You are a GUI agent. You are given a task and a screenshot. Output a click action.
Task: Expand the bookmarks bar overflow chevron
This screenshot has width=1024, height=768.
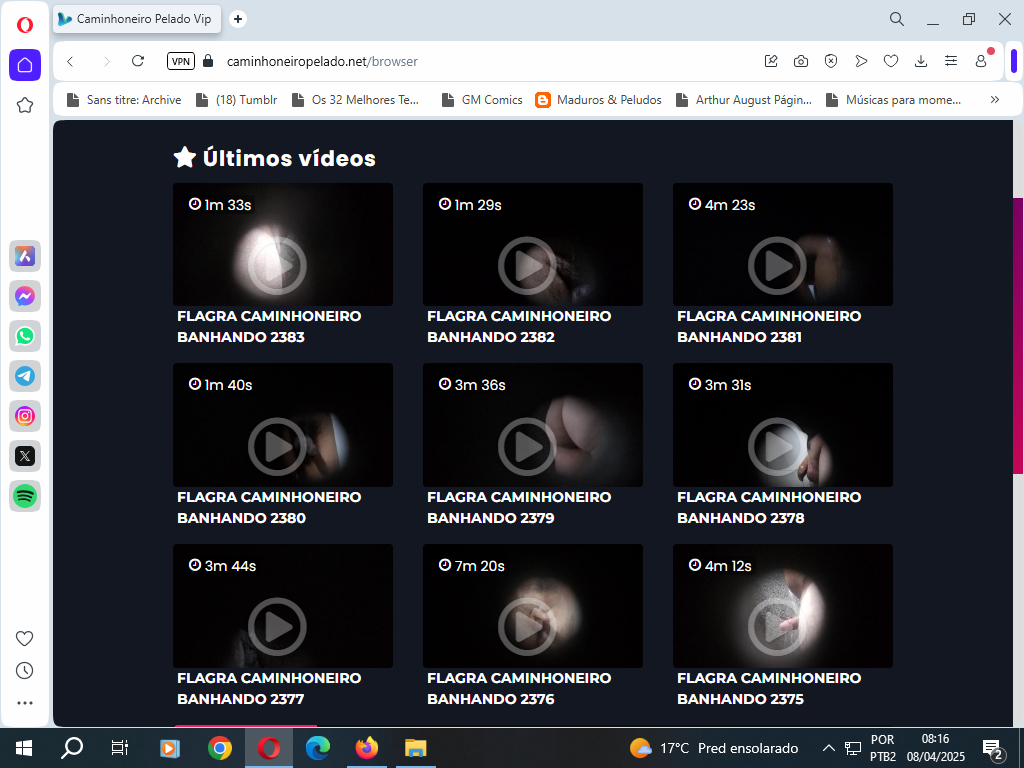[994, 99]
